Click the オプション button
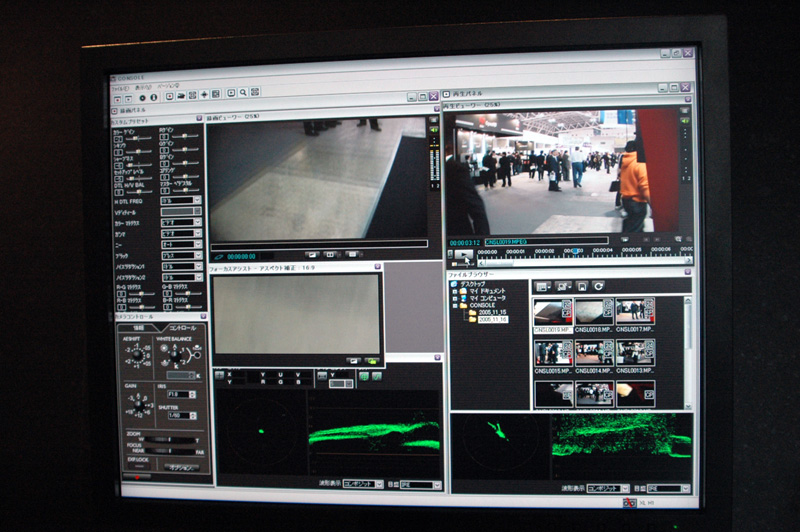The width and height of the screenshot is (800, 532). [181, 467]
